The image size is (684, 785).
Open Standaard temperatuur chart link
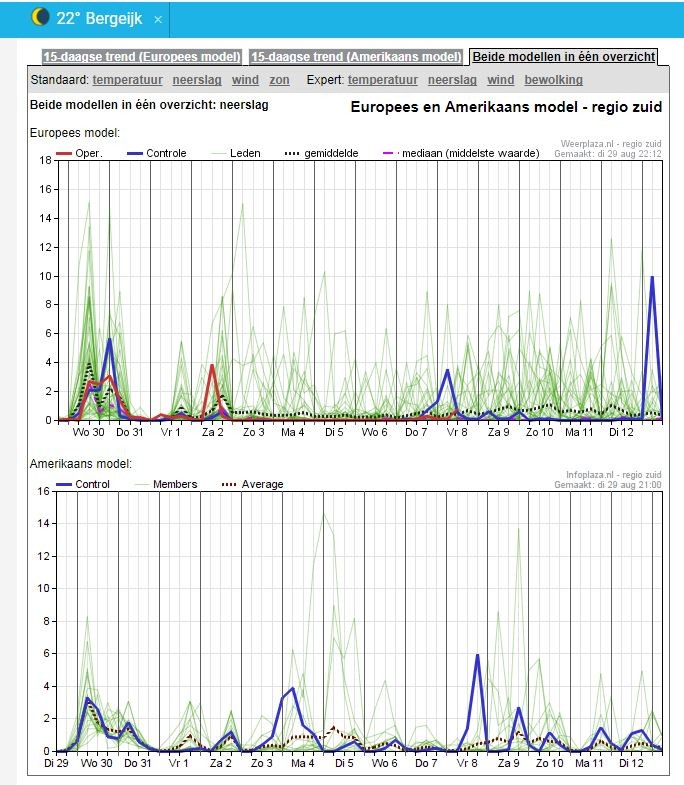127,80
